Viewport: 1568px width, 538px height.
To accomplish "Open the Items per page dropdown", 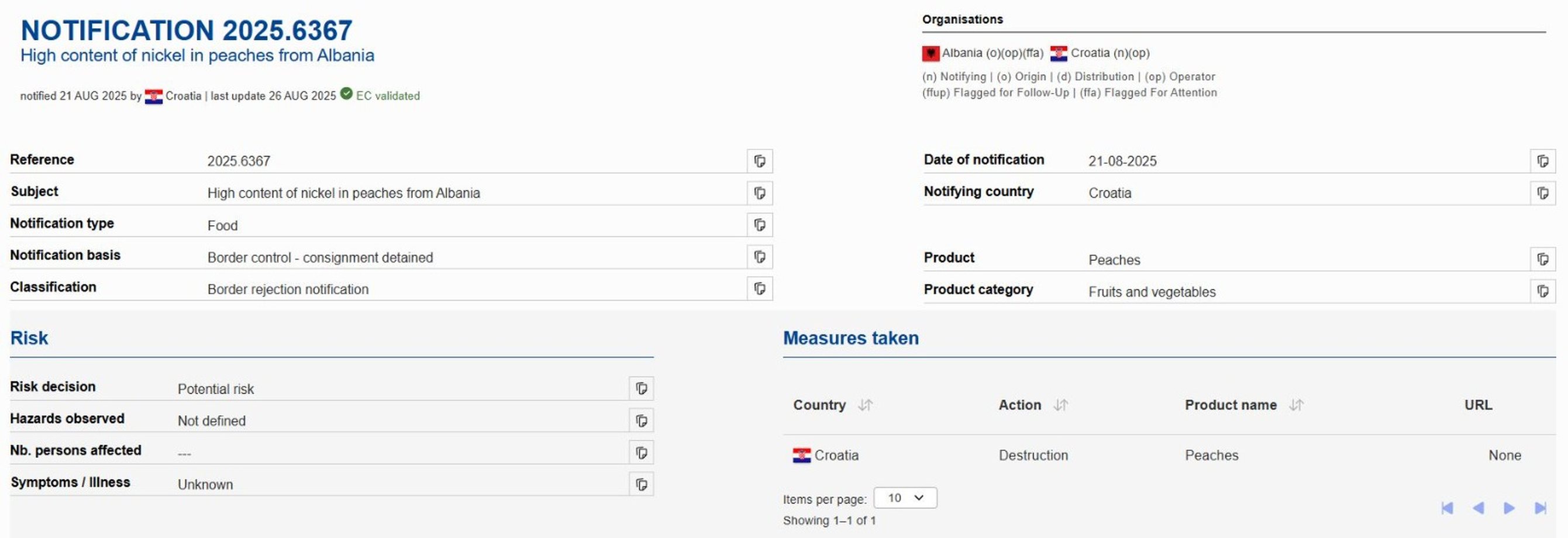I will [905, 498].
